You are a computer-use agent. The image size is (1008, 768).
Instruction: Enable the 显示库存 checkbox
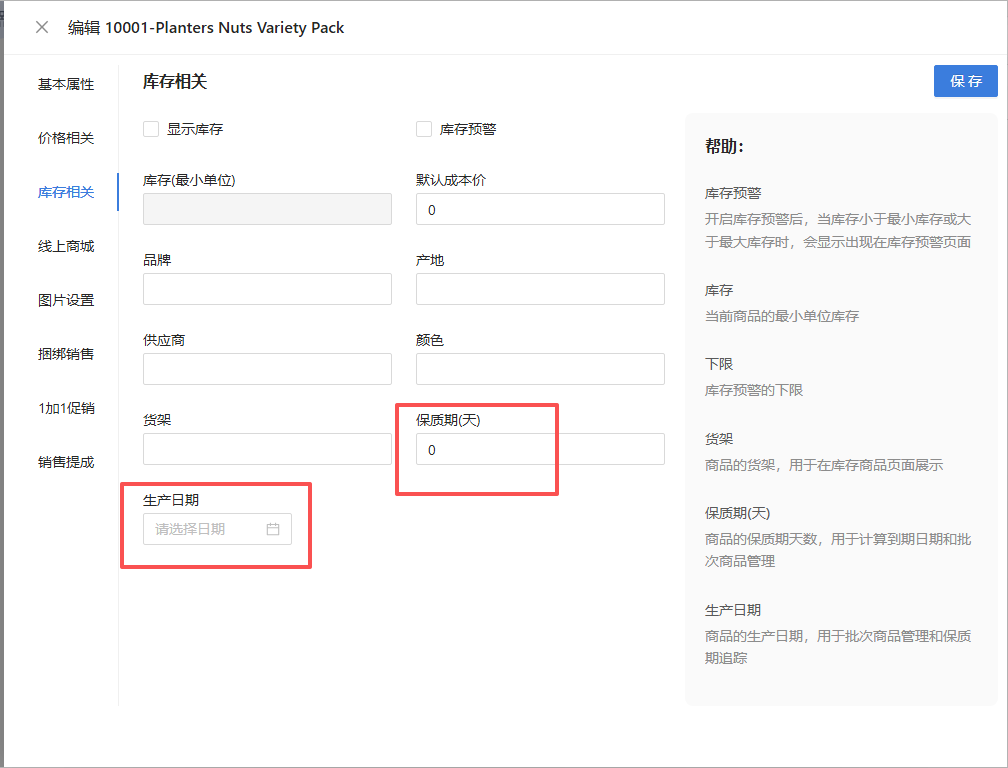[151, 129]
